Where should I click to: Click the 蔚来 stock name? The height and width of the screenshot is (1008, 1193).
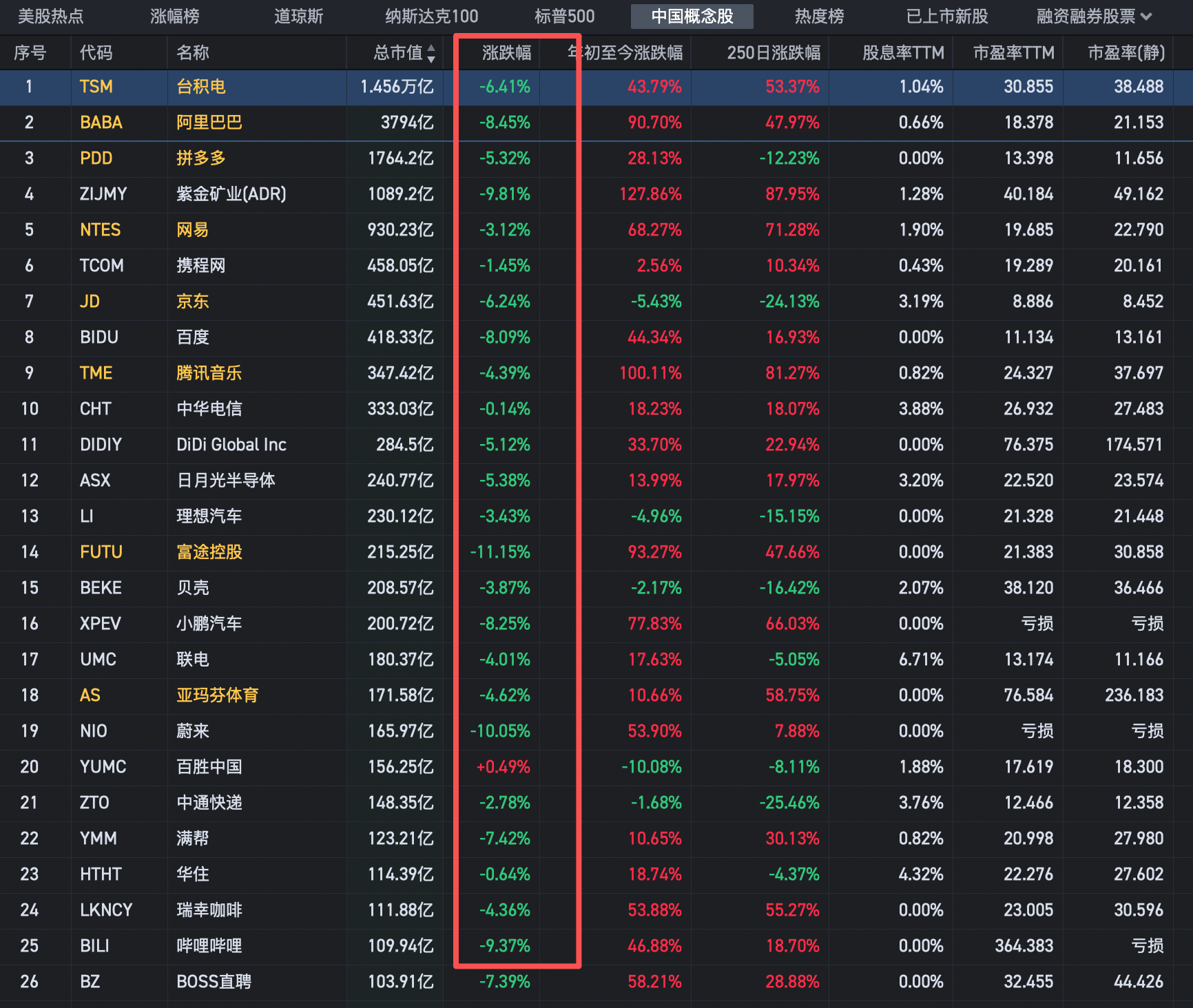192,731
